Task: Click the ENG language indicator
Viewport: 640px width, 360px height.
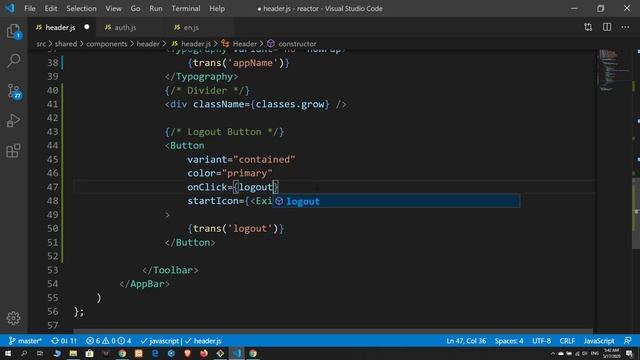Action: (x=595, y=353)
